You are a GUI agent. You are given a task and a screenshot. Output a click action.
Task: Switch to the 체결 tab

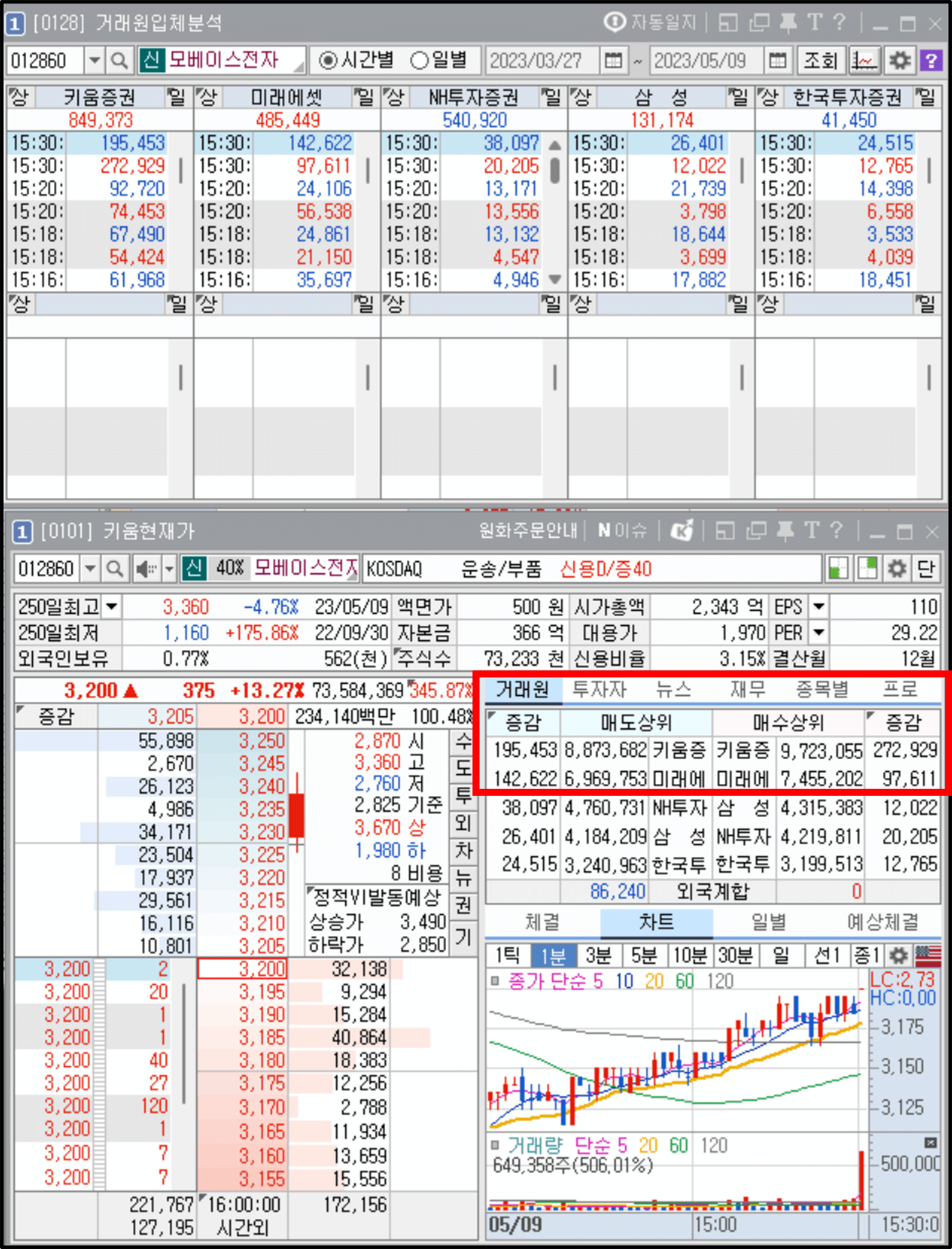[542, 923]
